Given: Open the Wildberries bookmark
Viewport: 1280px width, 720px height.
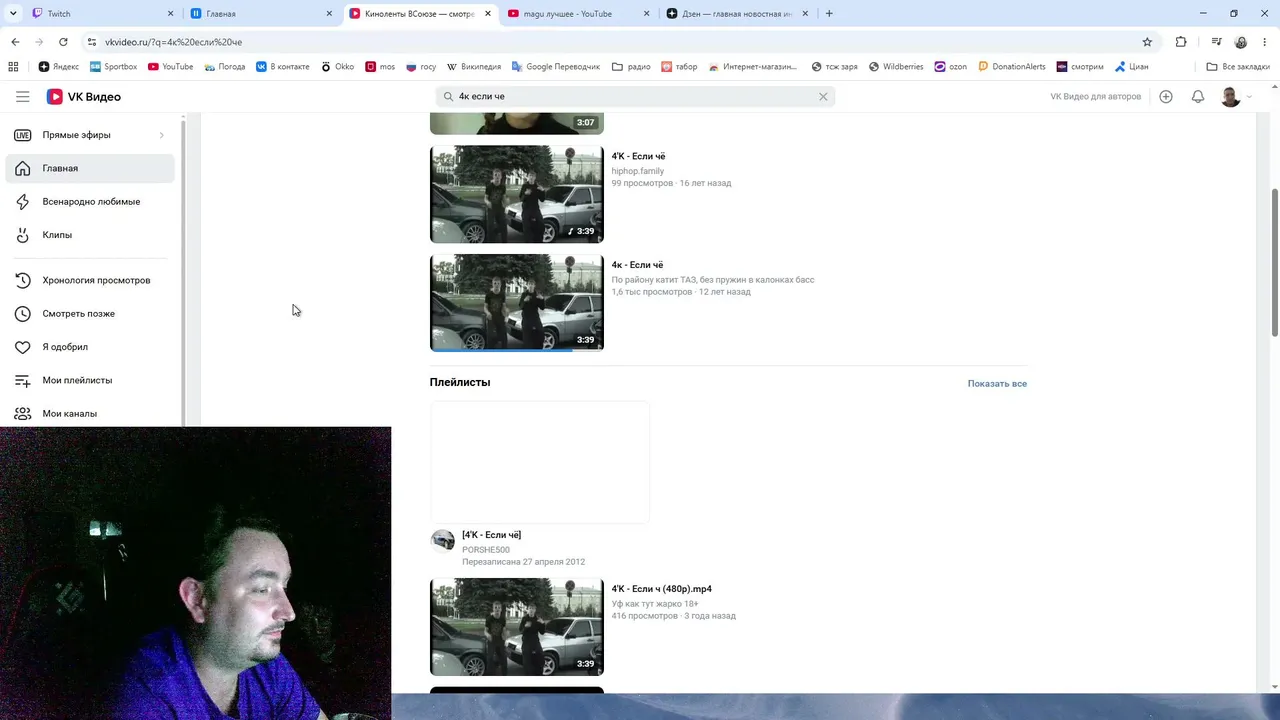Looking at the screenshot, I should (896, 67).
